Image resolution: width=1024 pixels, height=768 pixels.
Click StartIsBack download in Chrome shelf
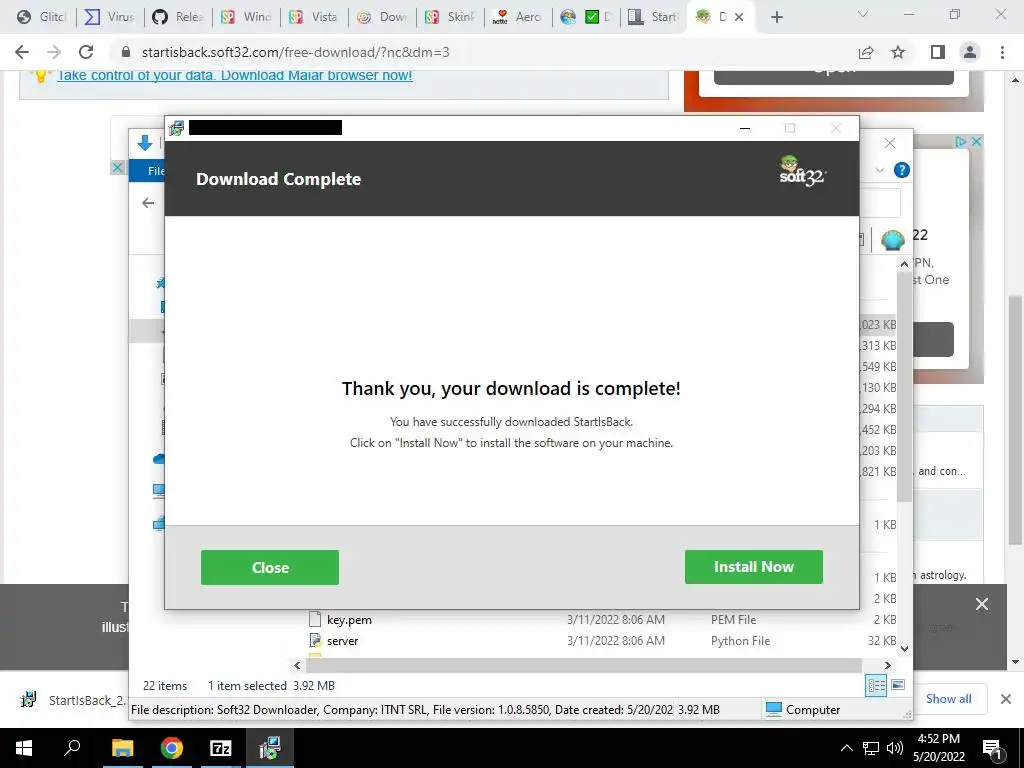73,699
